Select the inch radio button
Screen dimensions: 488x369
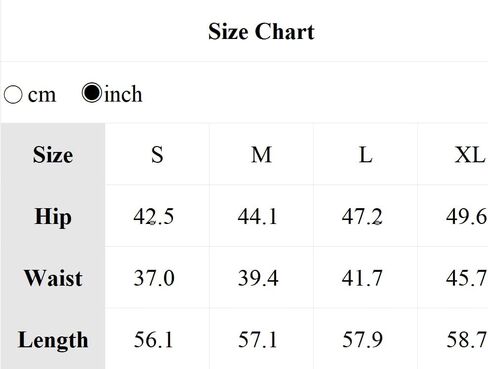tap(92, 92)
